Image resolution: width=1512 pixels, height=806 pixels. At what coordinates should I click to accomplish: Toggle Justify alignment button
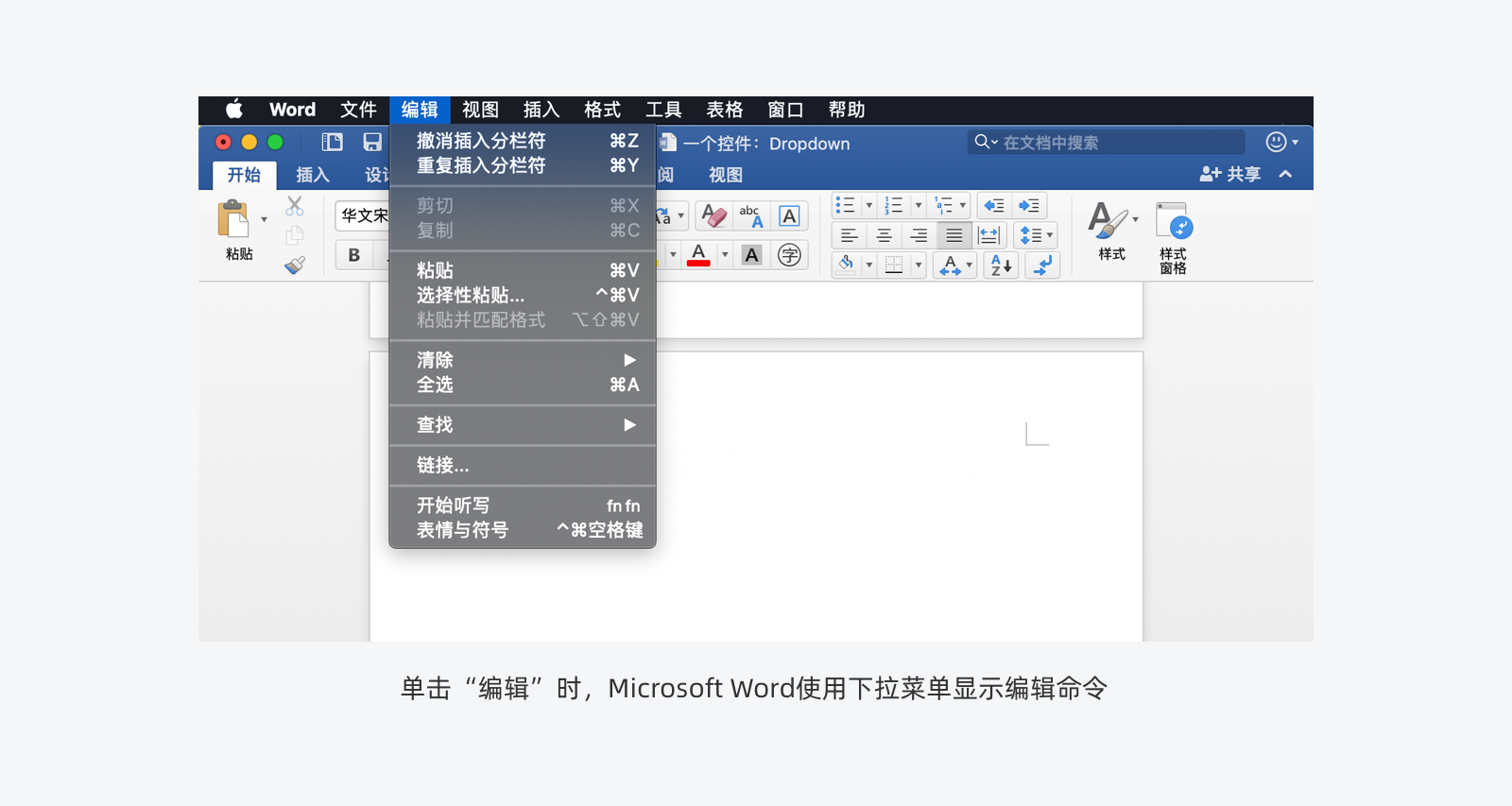(x=954, y=235)
